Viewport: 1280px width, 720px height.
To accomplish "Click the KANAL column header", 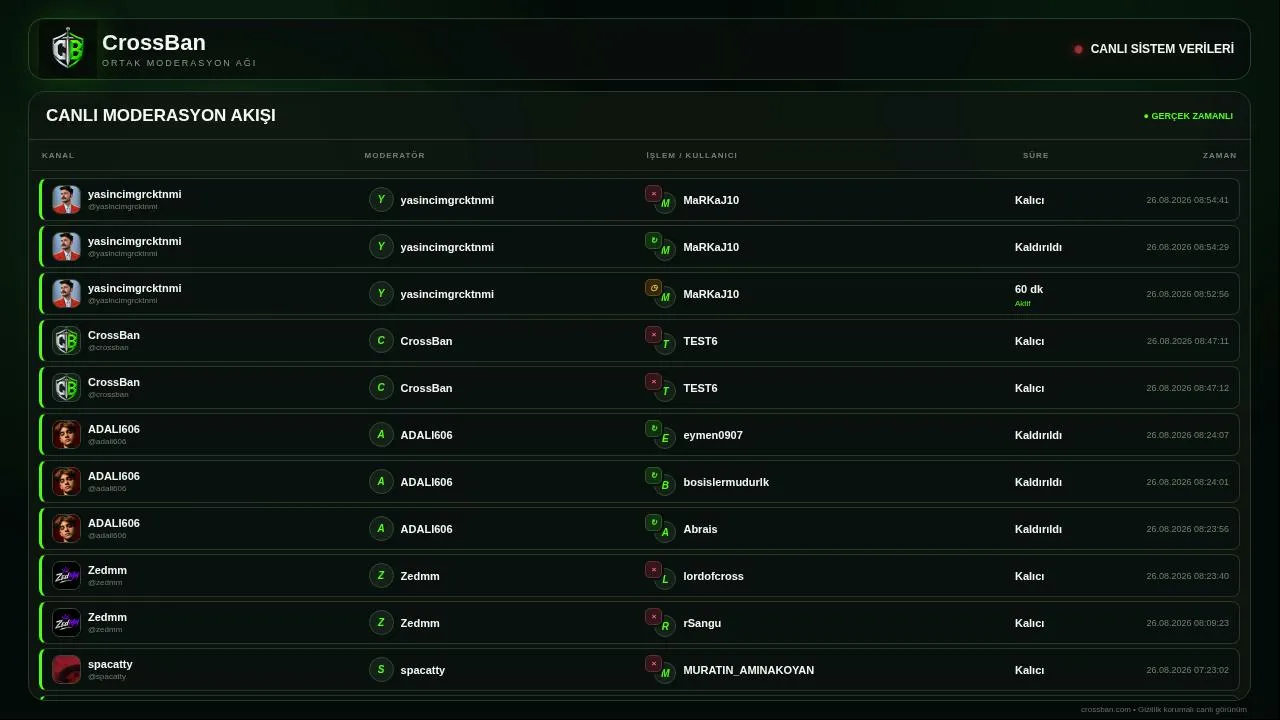I will click(58, 155).
